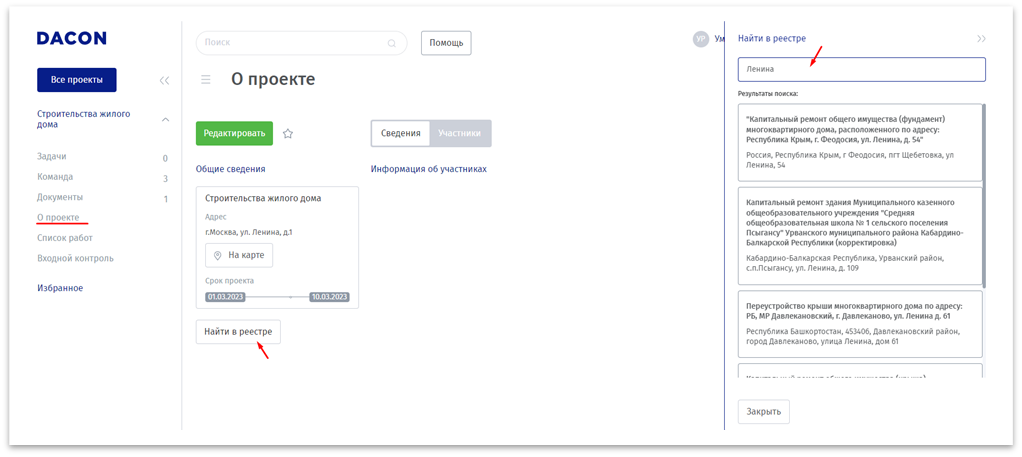Click the registry search field with Ленина
The image size is (1022, 457).
[861, 69]
